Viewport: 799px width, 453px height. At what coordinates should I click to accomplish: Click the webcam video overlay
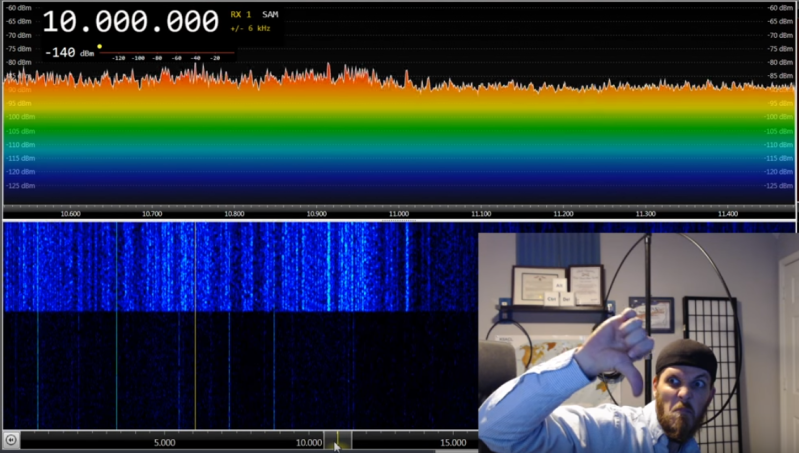click(638, 343)
